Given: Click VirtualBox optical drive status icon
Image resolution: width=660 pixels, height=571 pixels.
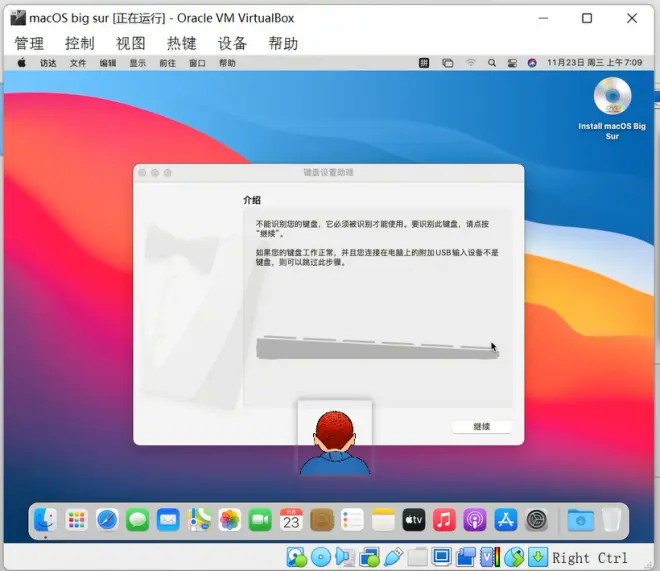Looking at the screenshot, I should (321, 557).
